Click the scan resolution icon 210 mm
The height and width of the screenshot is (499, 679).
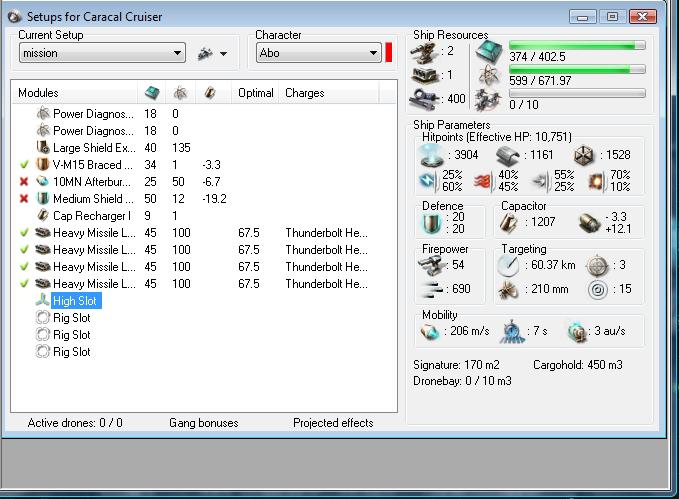pos(508,290)
